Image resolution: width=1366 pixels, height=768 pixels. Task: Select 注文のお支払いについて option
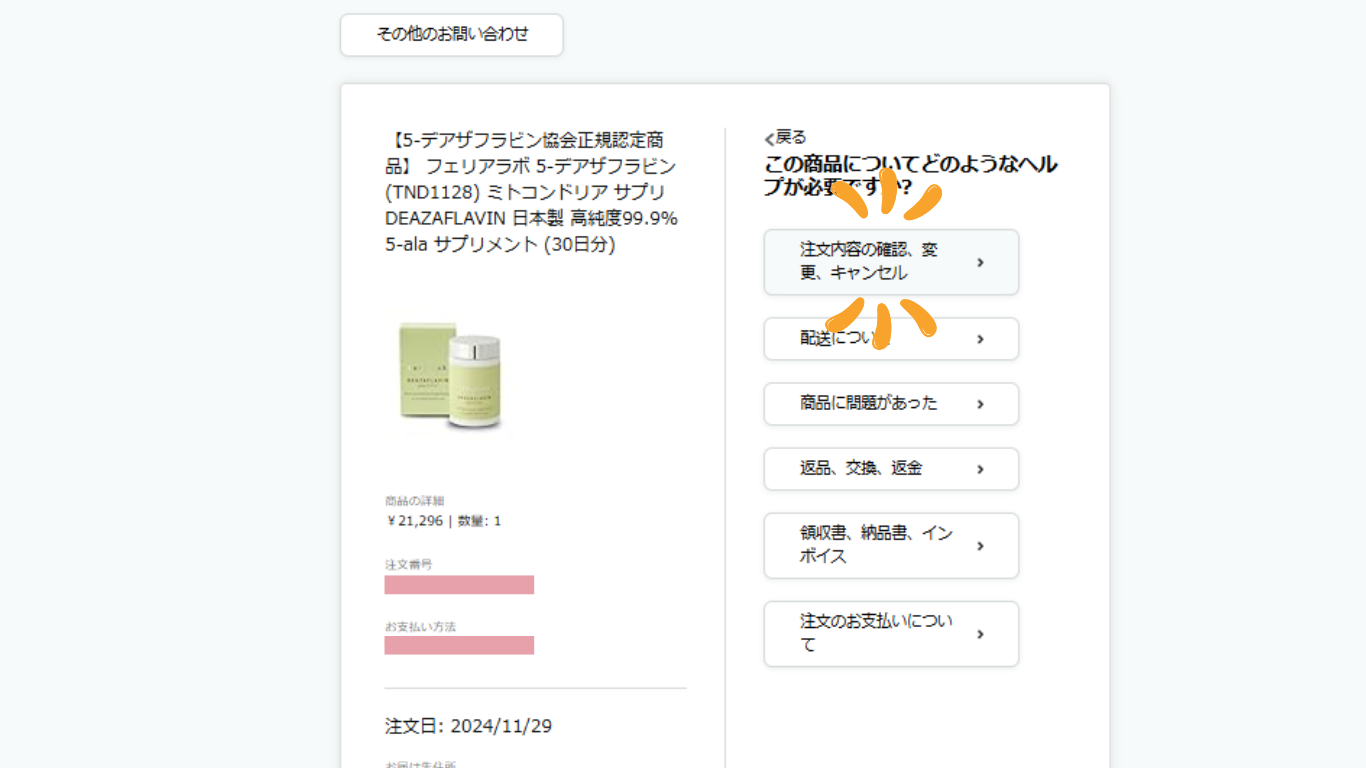pyautogui.click(x=875, y=633)
